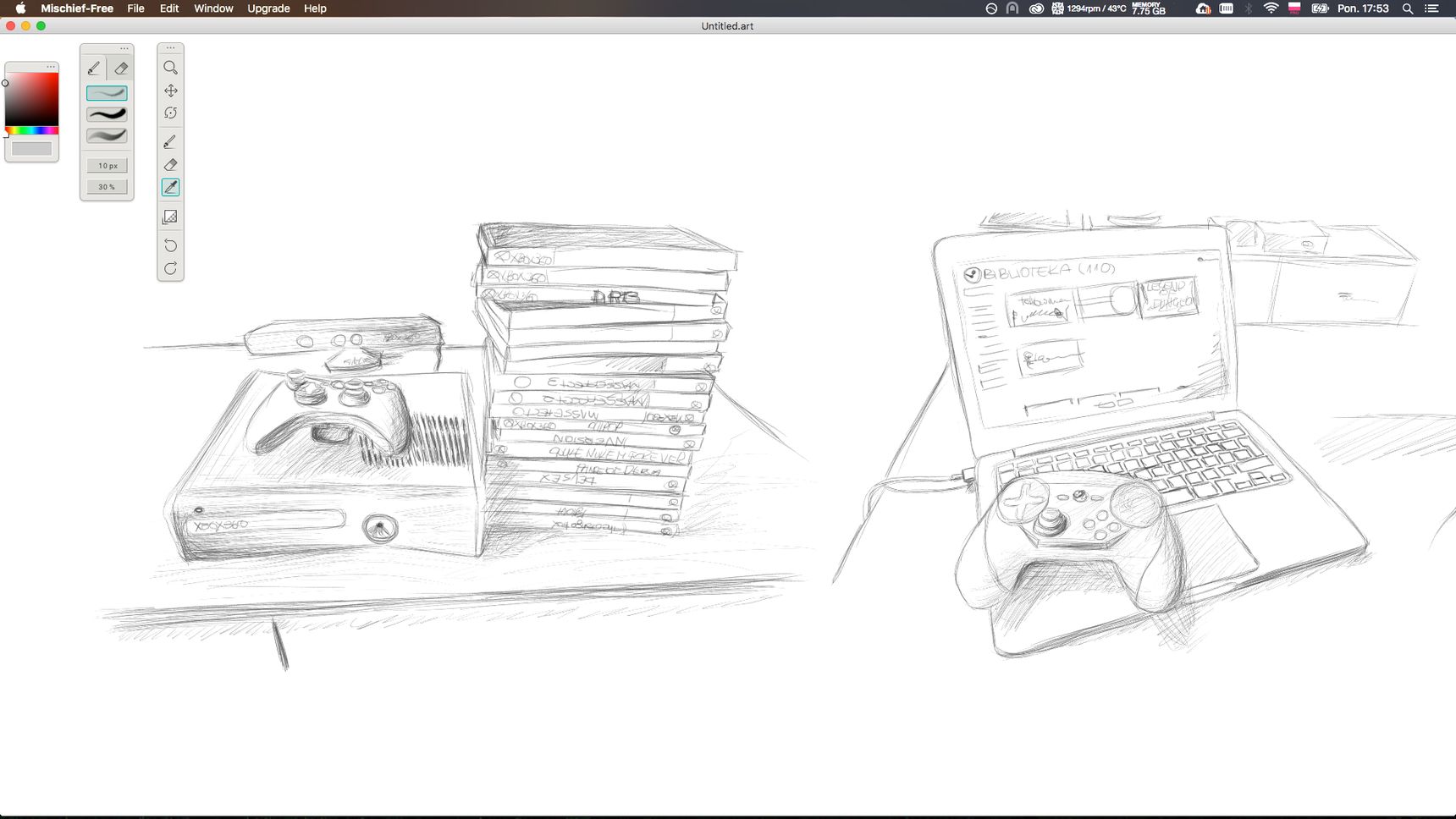Click the Wi-Fi status icon
Viewport: 1456px width, 819px height.
point(1271,8)
